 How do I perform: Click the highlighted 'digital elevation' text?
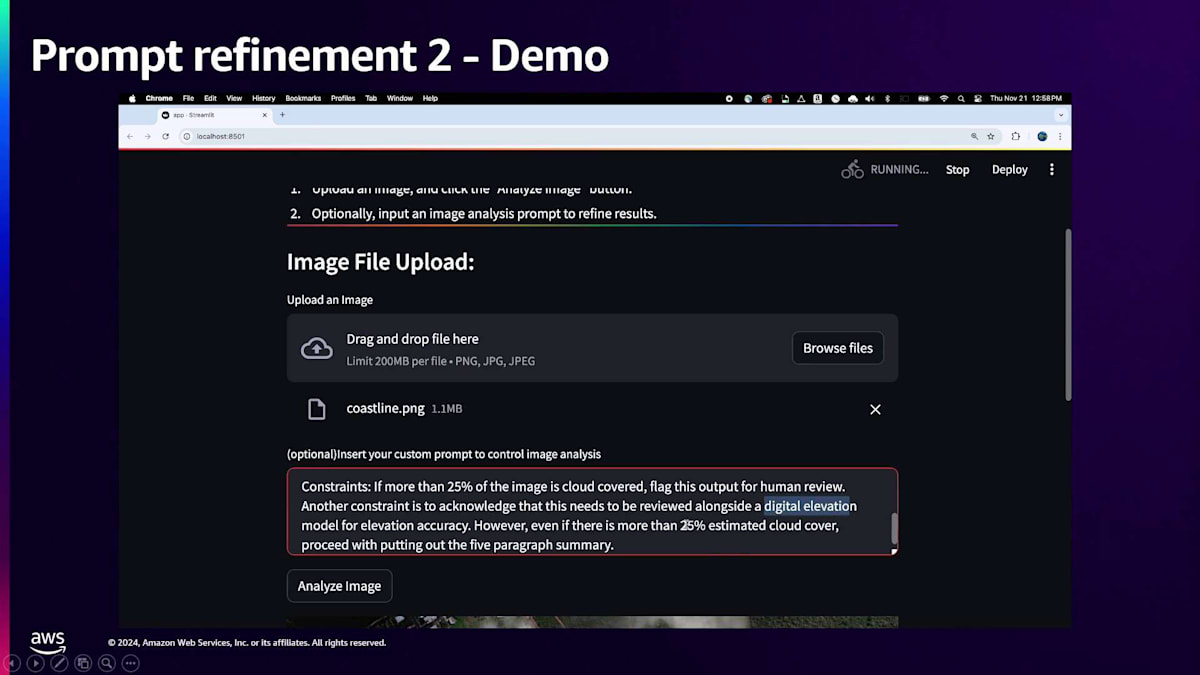pos(807,506)
